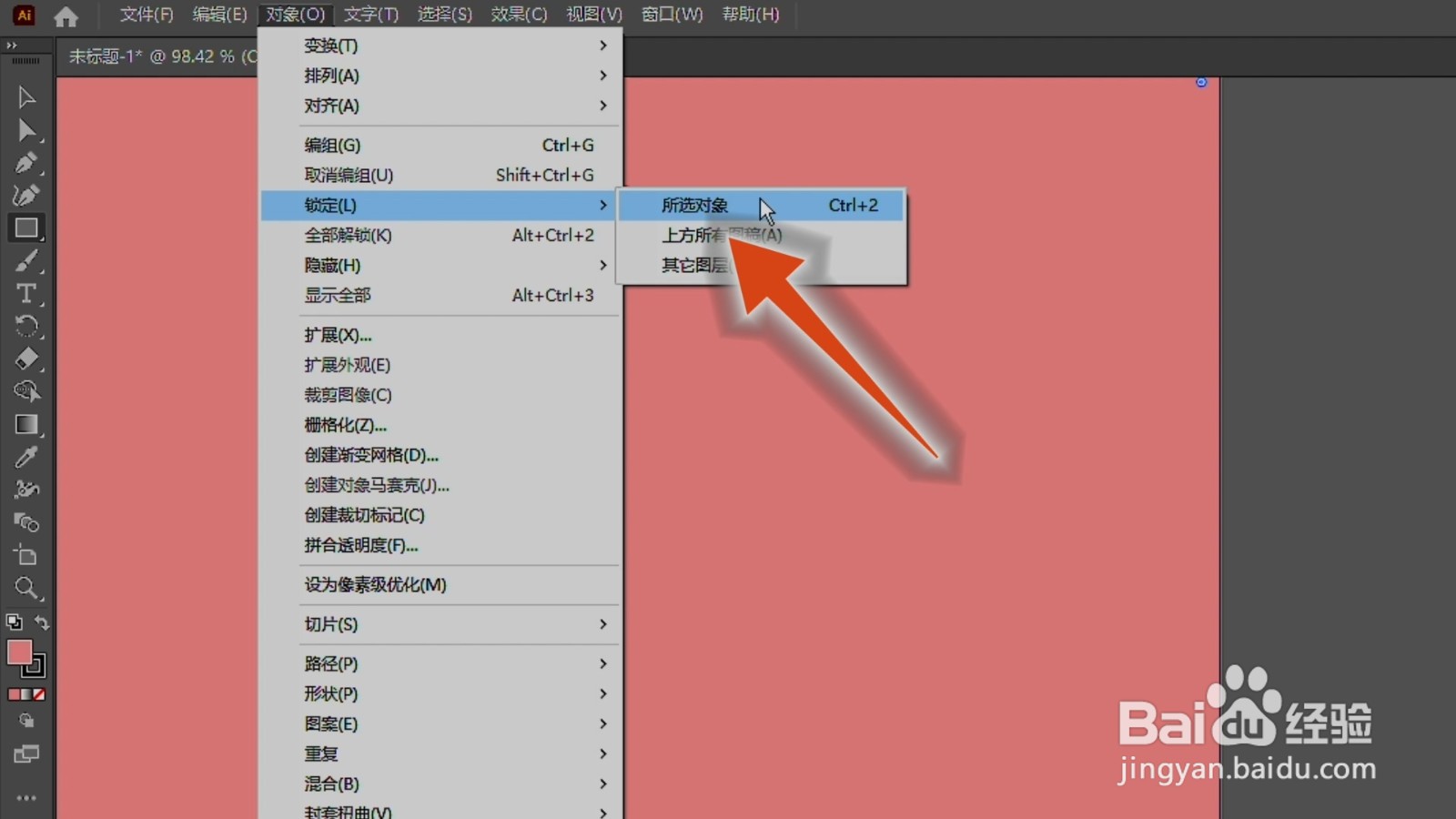
Task: Click the Draw mode icon
Action: (x=26, y=721)
